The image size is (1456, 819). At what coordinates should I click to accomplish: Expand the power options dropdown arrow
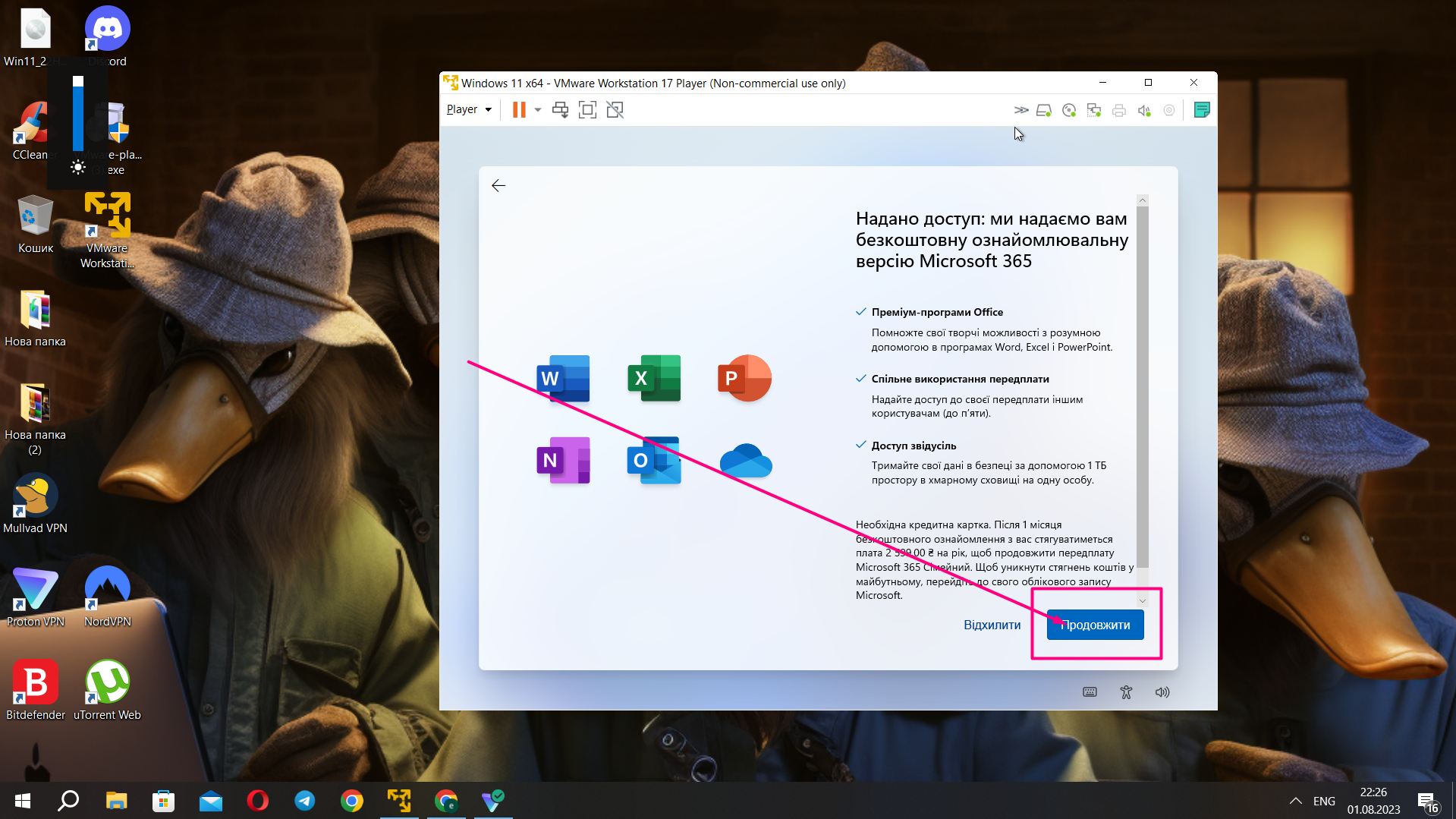point(538,110)
